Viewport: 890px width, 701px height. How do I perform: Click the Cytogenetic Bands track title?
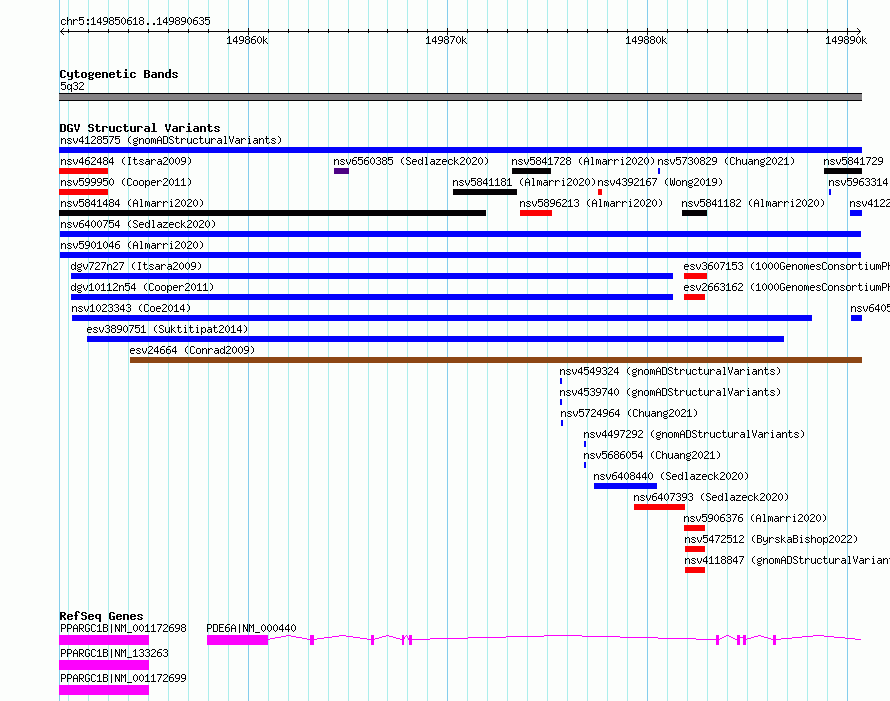pyautogui.click(x=119, y=74)
